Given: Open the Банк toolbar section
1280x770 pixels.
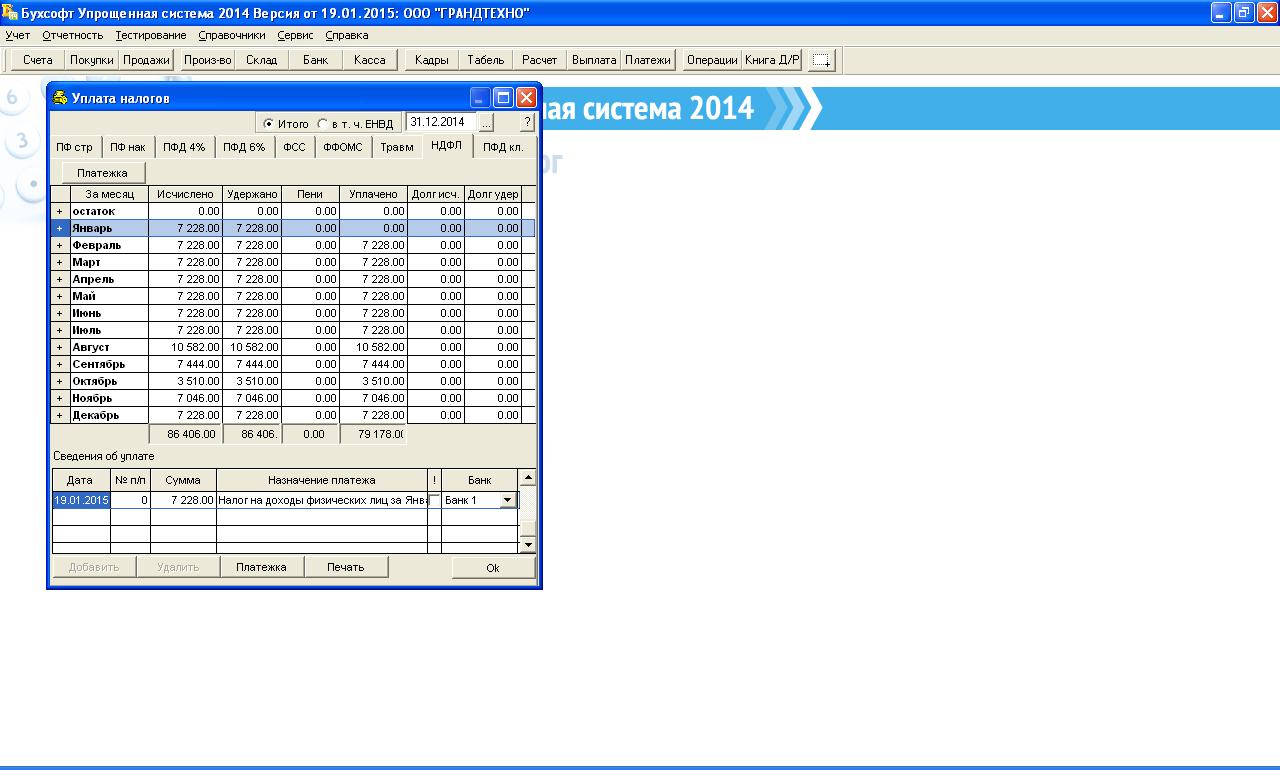Looking at the screenshot, I should [x=315, y=60].
